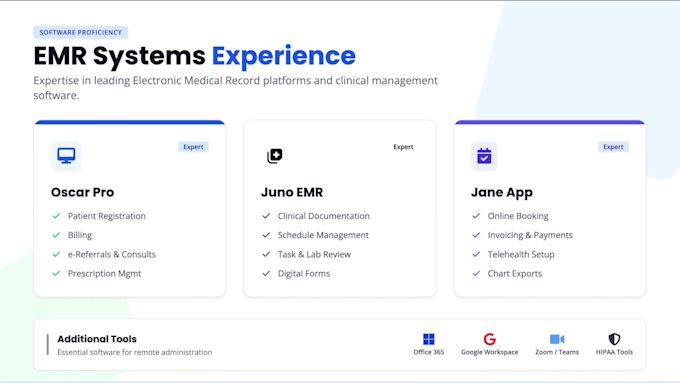Click the Zoom / Teams video camera icon
Viewport: 680px width, 383px height.
[x=557, y=339]
